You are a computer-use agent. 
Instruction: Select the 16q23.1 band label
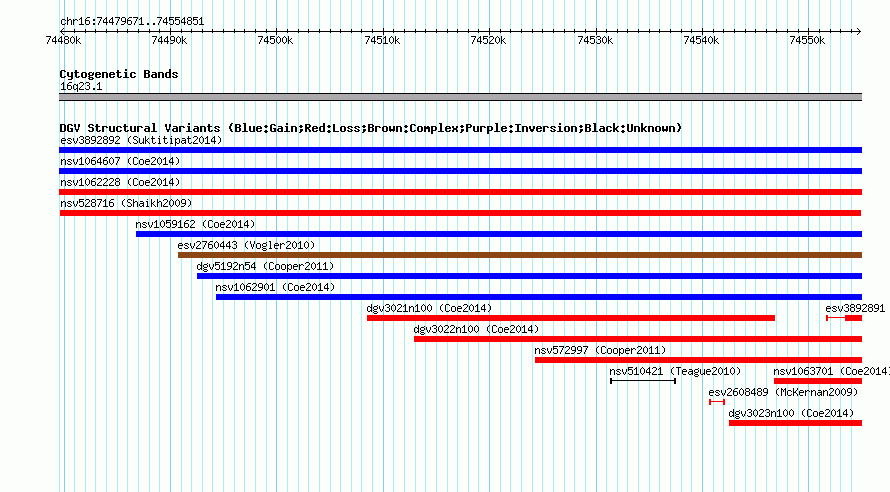81,86
